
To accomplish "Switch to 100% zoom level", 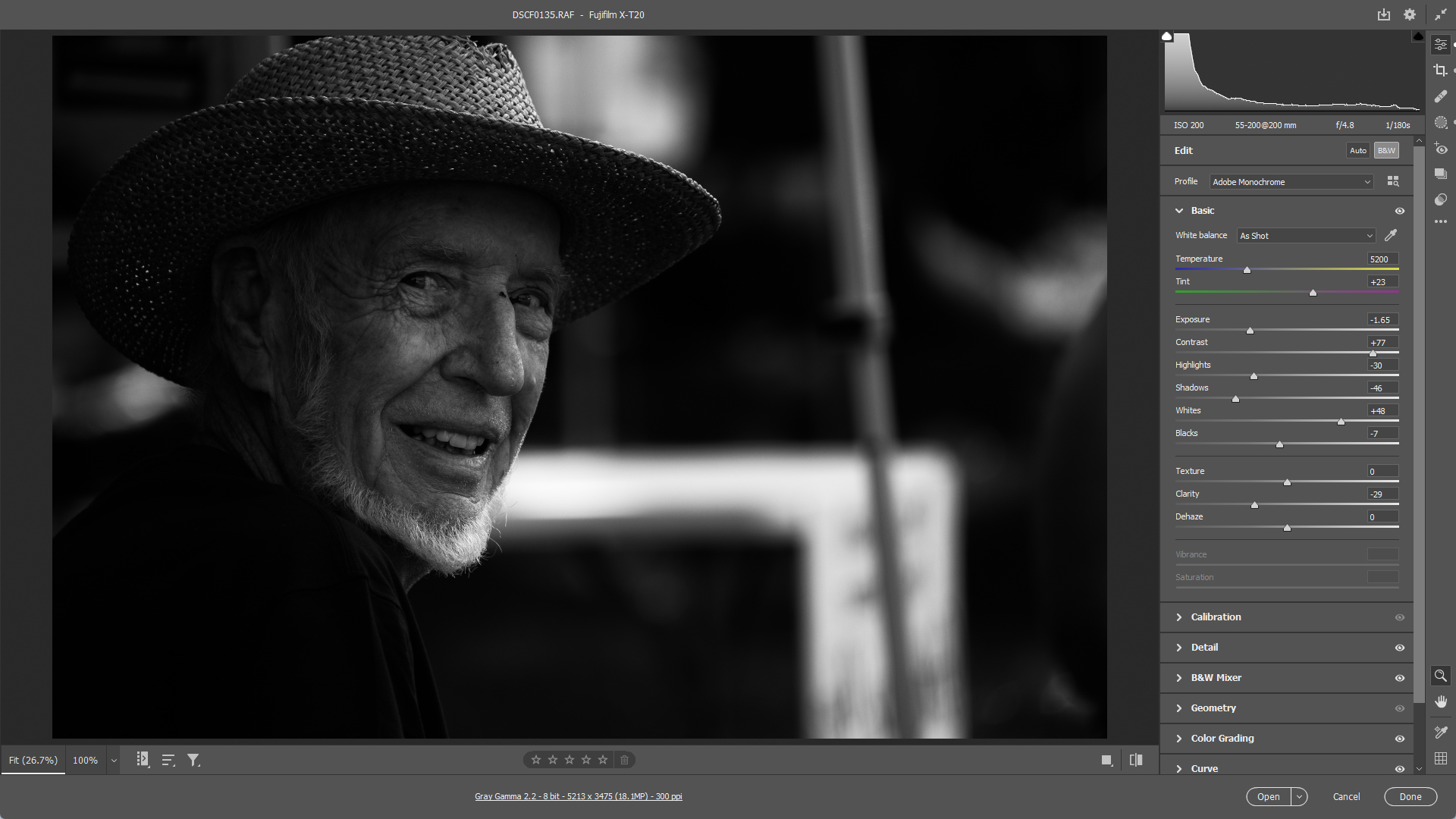I will coord(85,760).
